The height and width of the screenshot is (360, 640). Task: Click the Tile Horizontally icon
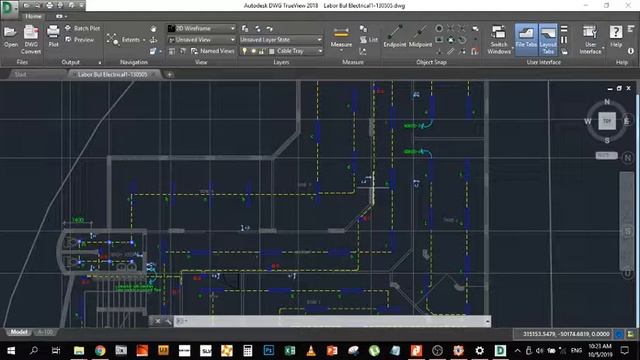564,28
